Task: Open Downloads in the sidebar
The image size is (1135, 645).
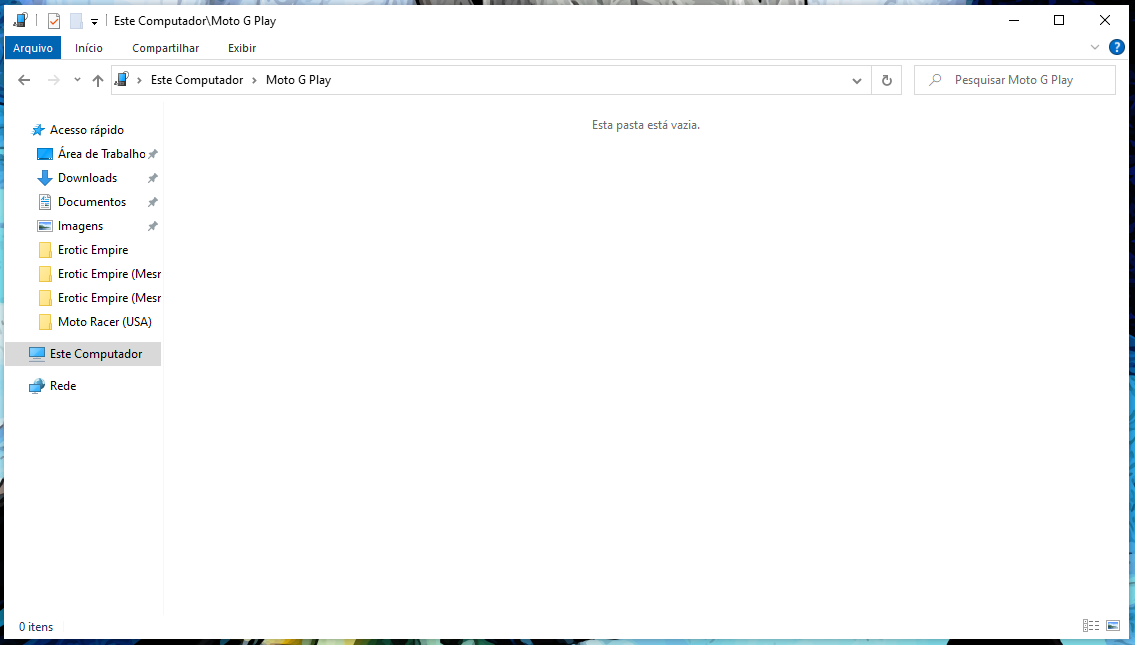Action: (x=88, y=177)
